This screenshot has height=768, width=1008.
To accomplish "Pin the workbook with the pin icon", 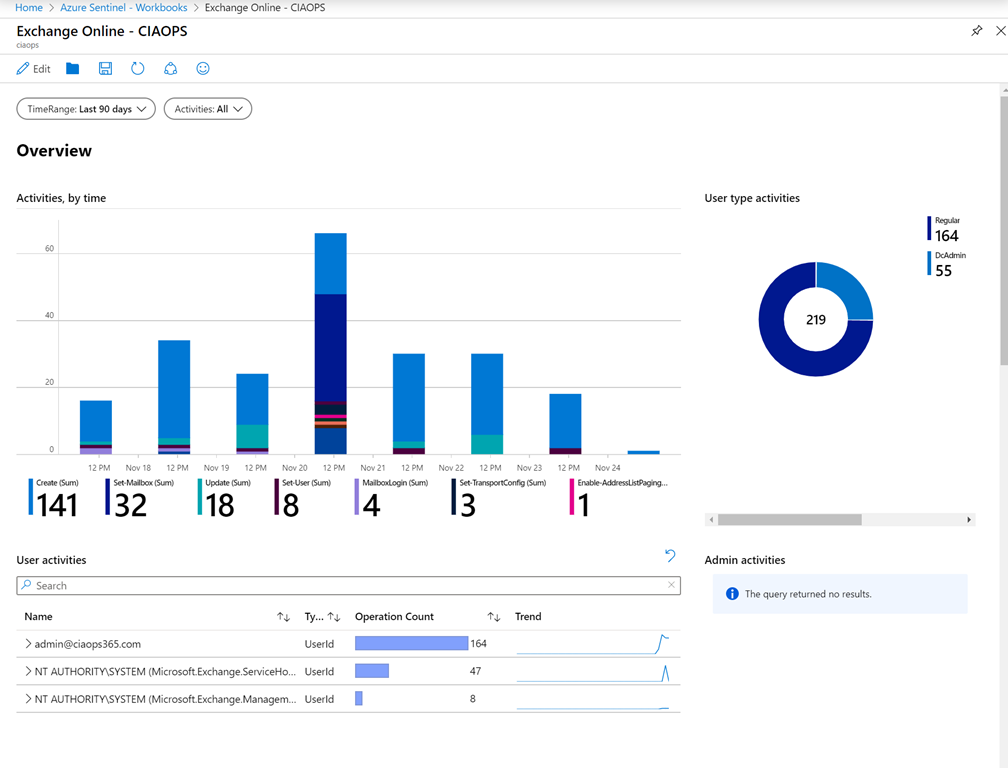I will [x=977, y=31].
